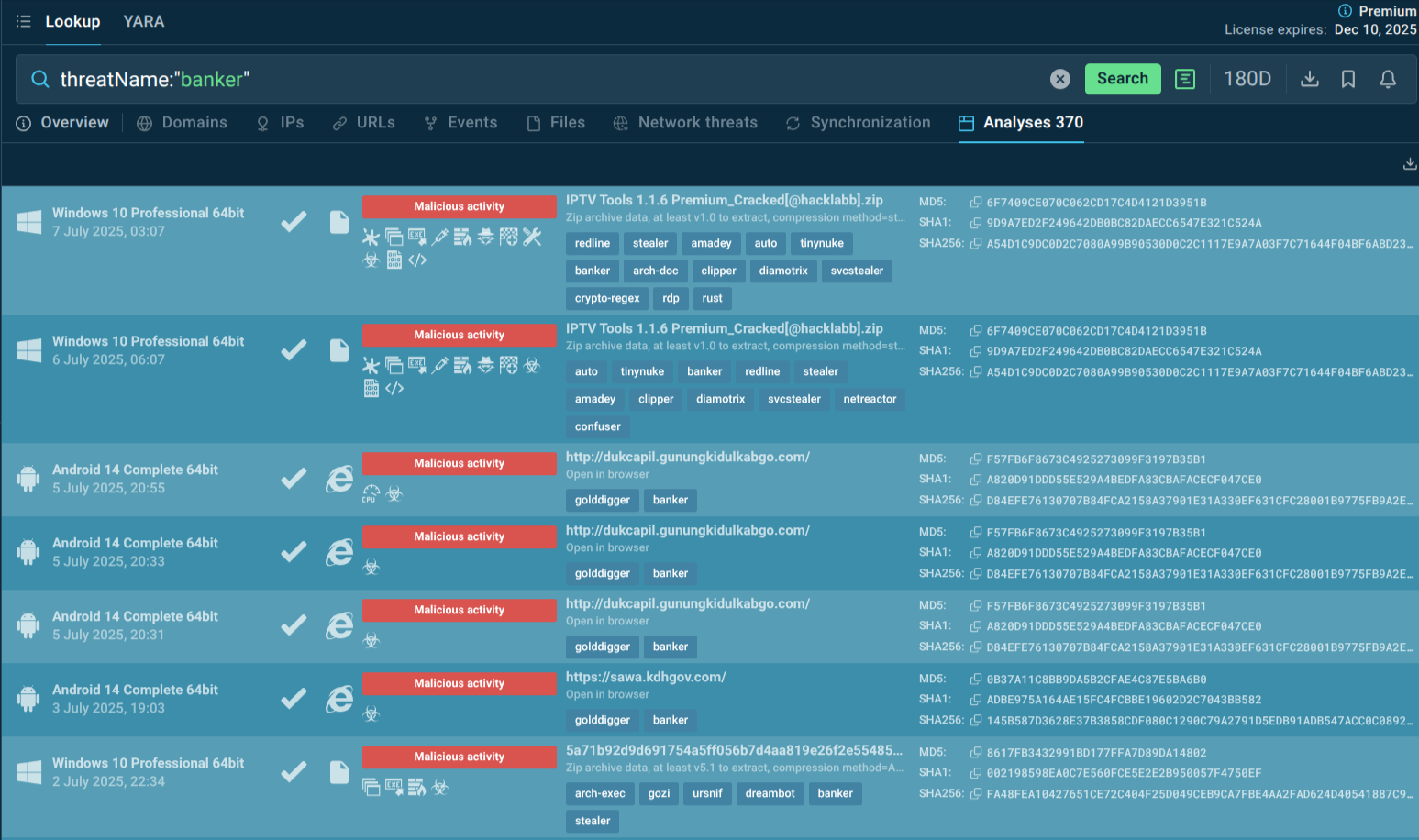Download search results via the search bar download icon
This screenshot has height=840, width=1419.
pos(1310,79)
